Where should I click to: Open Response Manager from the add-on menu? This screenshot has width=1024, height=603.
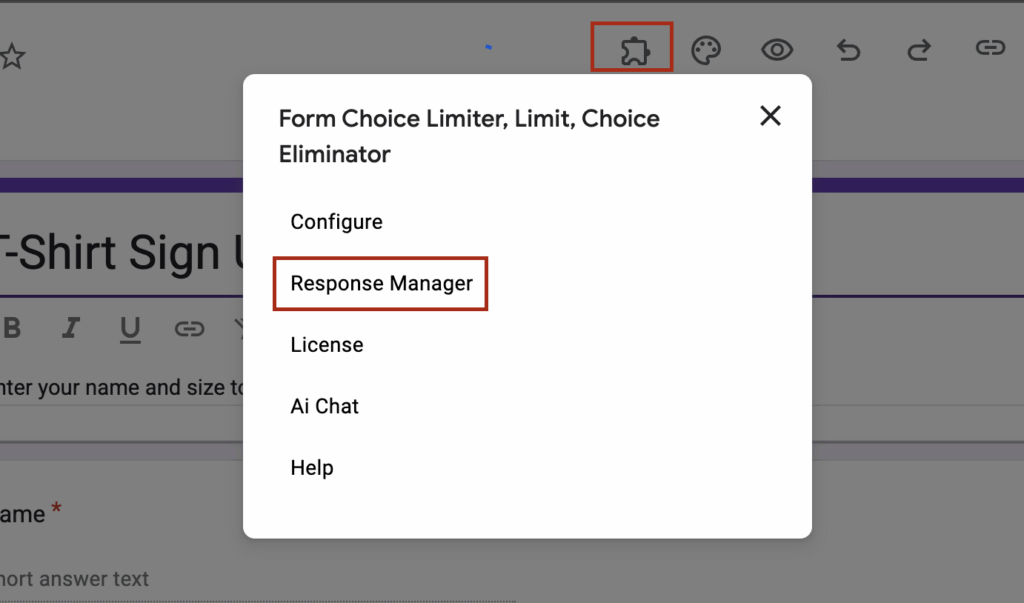(x=381, y=284)
